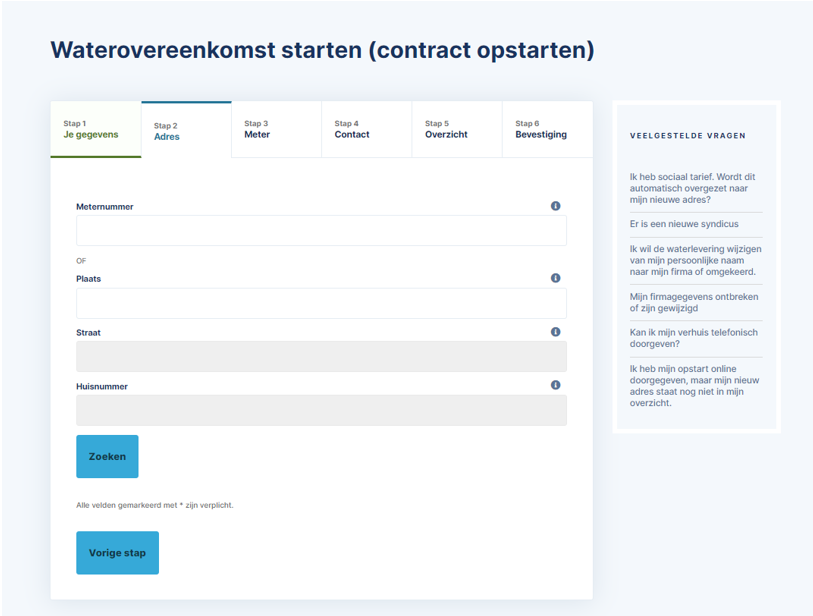The height and width of the screenshot is (616, 813).
Task: Click the info icon next to Plaats
Action: pyautogui.click(x=555, y=278)
